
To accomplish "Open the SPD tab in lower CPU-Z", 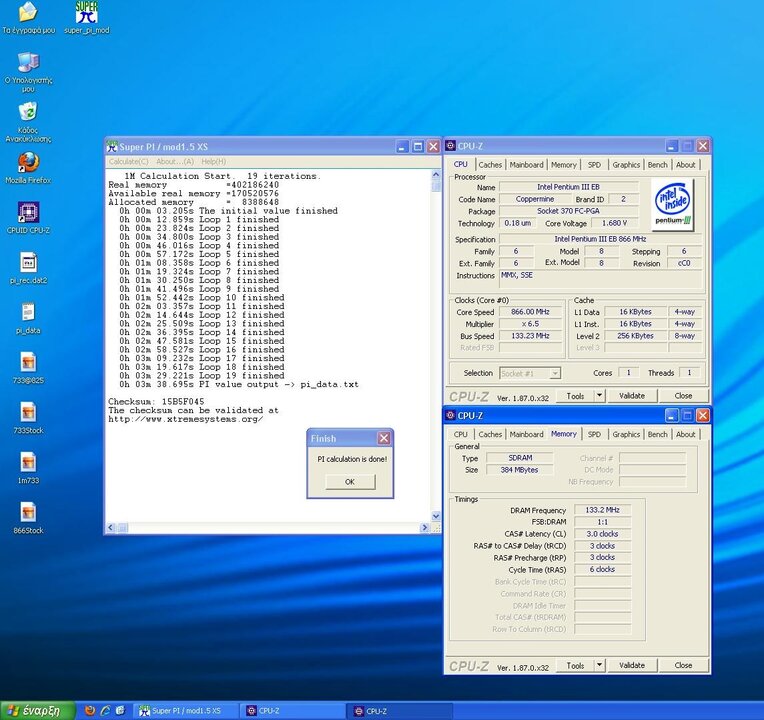I will click(x=594, y=434).
